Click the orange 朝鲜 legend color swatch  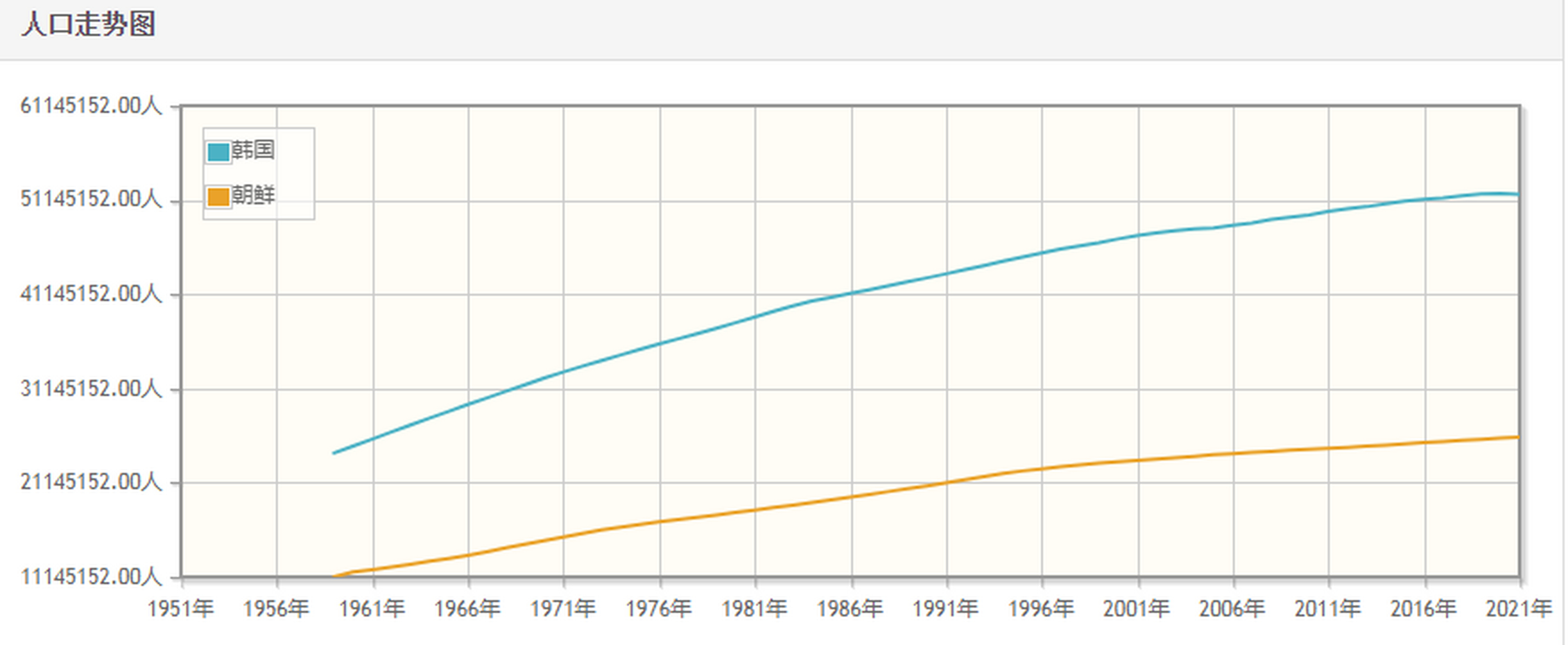pyautogui.click(x=219, y=197)
